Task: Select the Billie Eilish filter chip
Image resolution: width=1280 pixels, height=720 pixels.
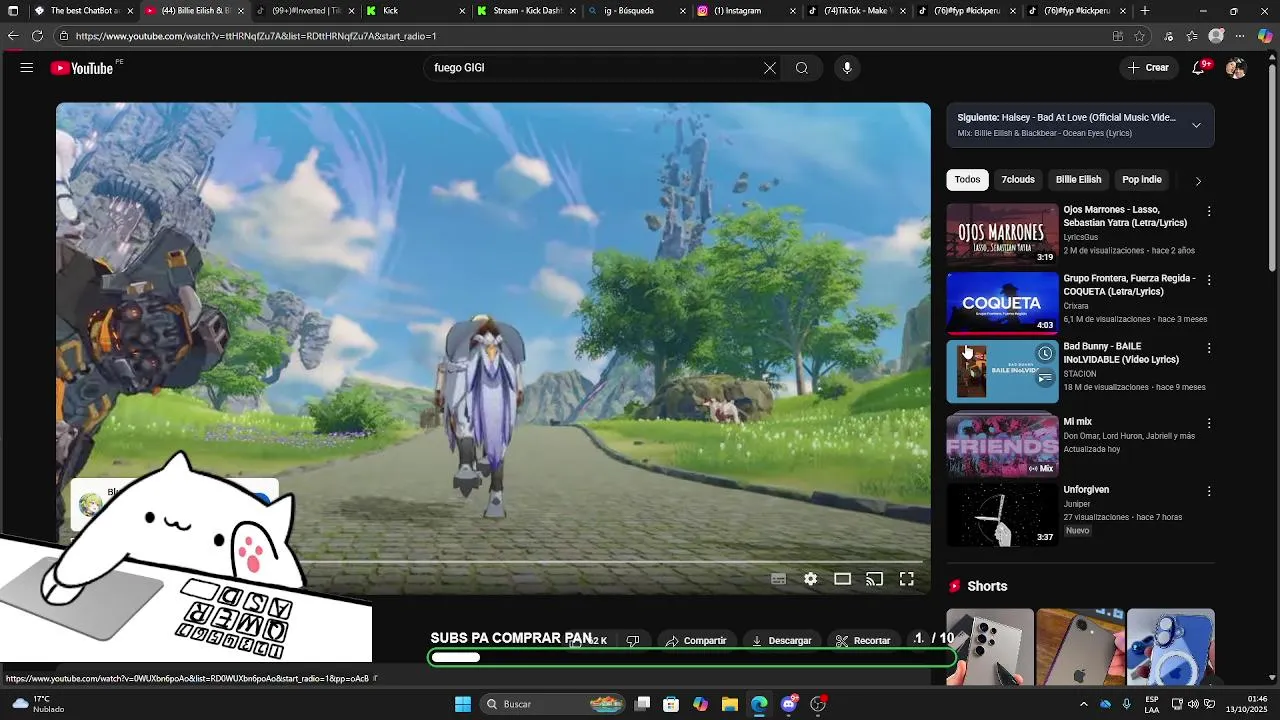Action: pyautogui.click(x=1078, y=180)
